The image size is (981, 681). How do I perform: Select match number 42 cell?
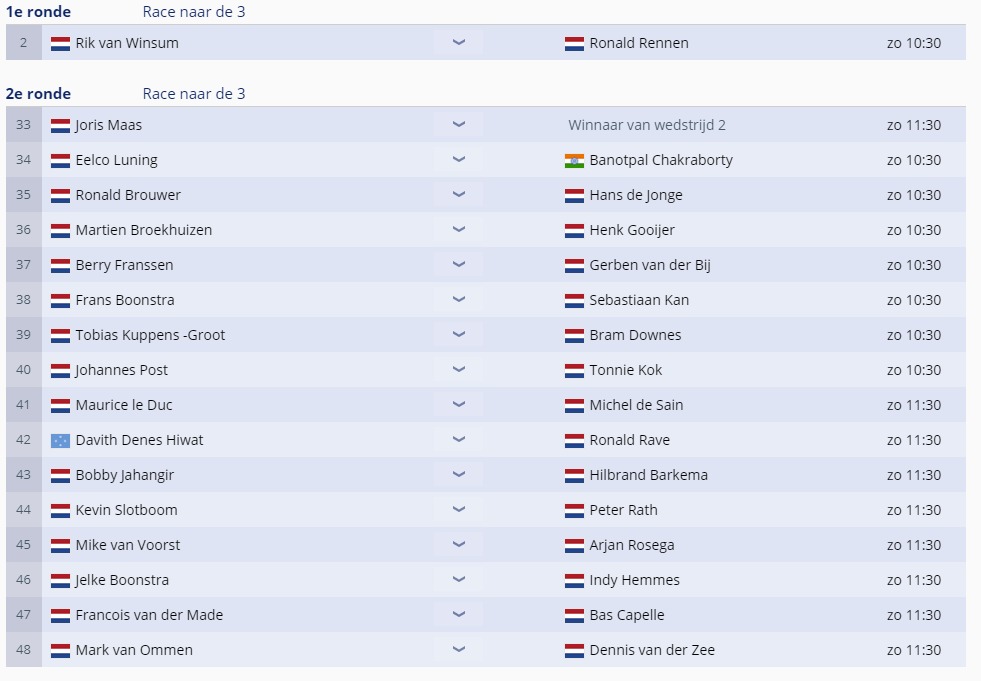(24, 440)
